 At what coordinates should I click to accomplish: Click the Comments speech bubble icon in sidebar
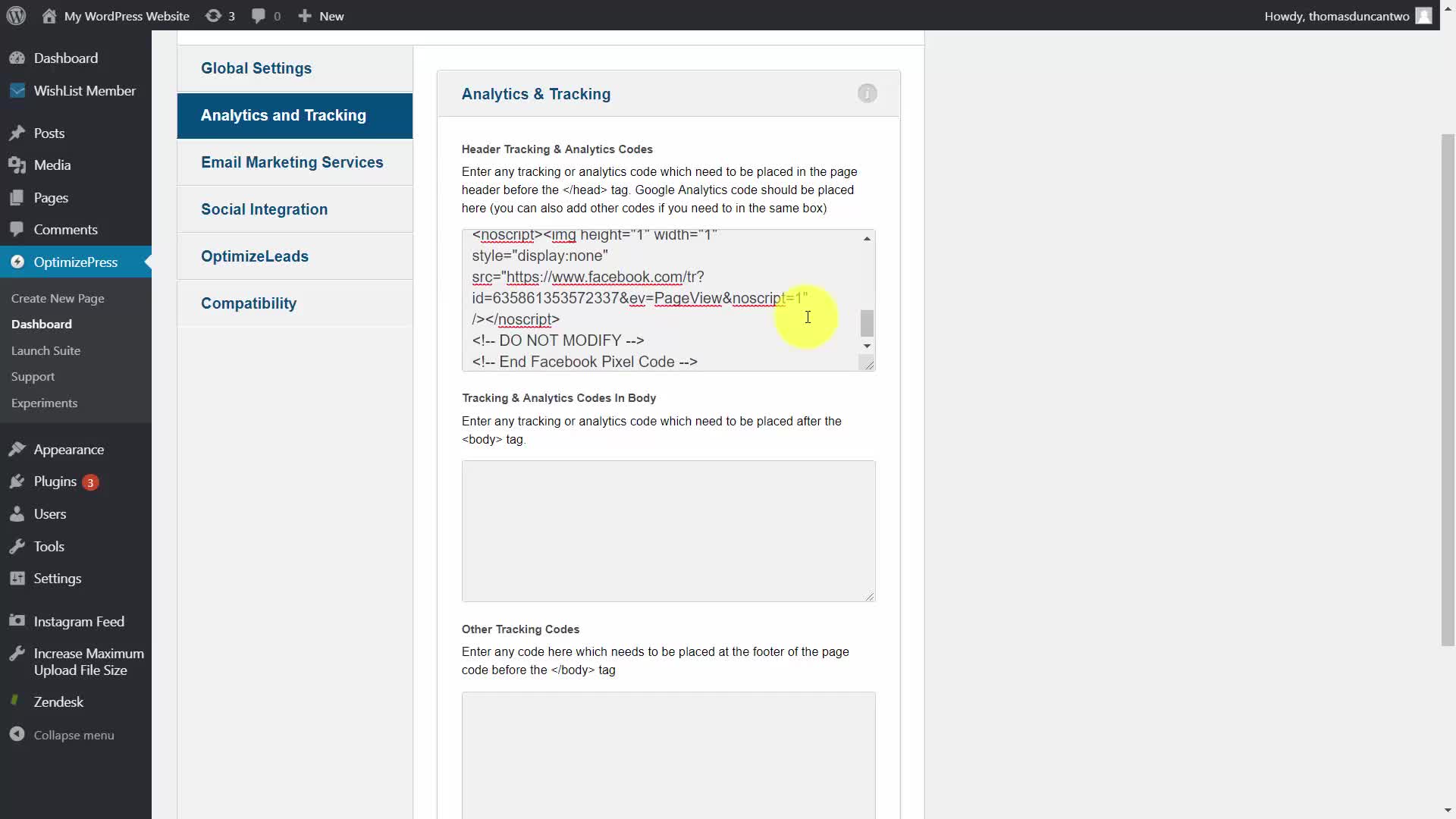click(17, 230)
